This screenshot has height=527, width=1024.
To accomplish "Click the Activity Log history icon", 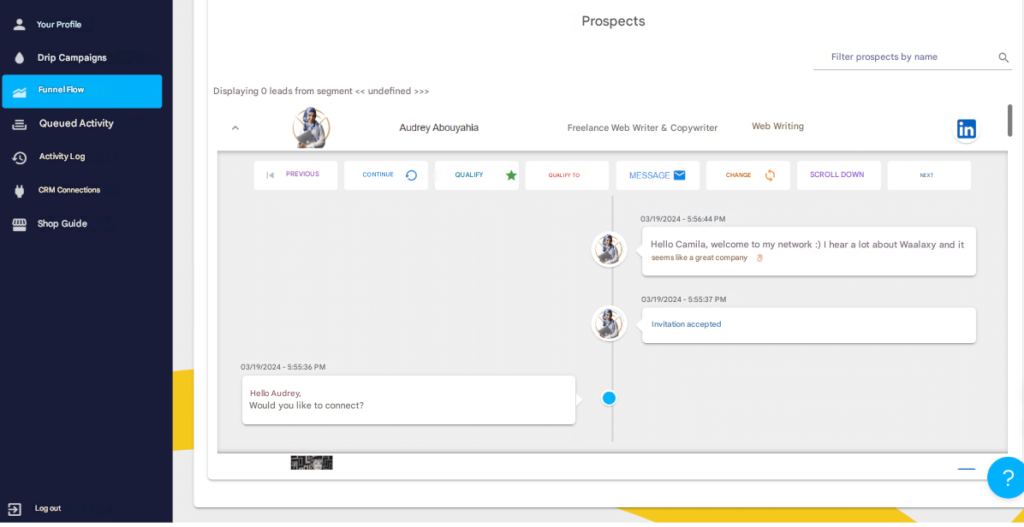I will pyautogui.click(x=19, y=157).
